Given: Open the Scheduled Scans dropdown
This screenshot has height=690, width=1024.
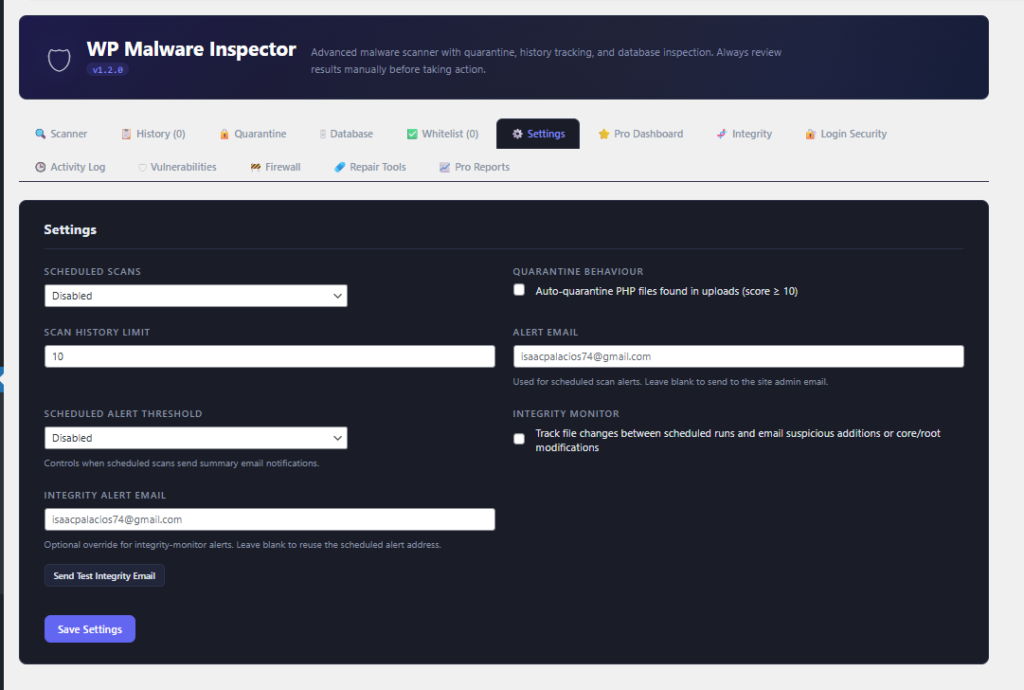Looking at the screenshot, I should (x=195, y=295).
